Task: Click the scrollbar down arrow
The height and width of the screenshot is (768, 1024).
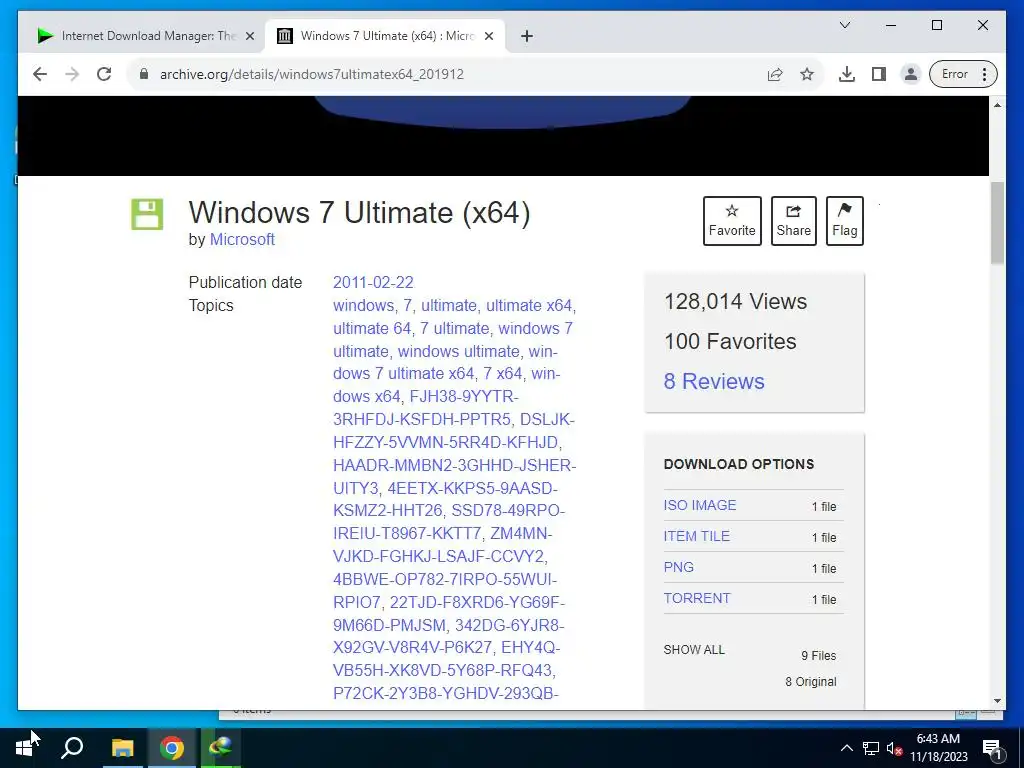Action: [997, 701]
